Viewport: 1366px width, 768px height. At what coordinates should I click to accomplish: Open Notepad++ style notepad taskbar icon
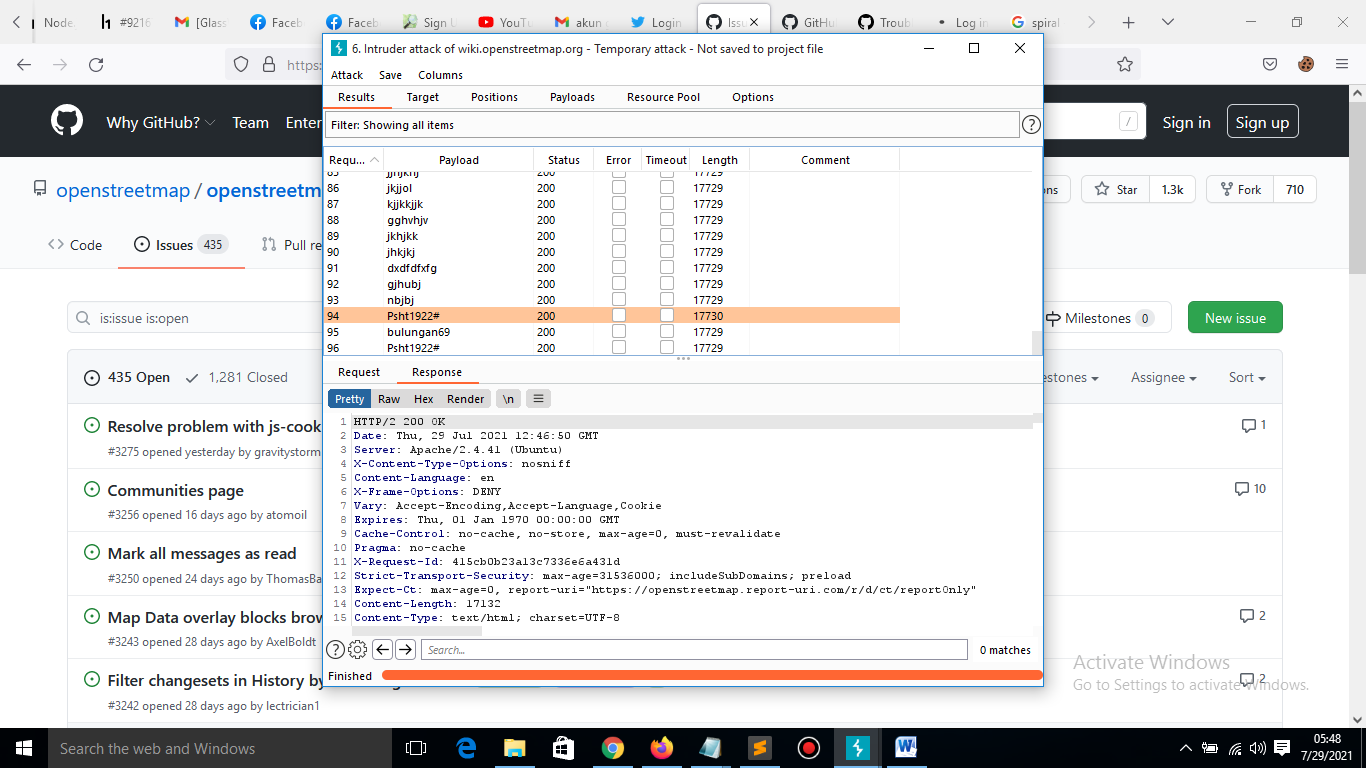tap(711, 748)
